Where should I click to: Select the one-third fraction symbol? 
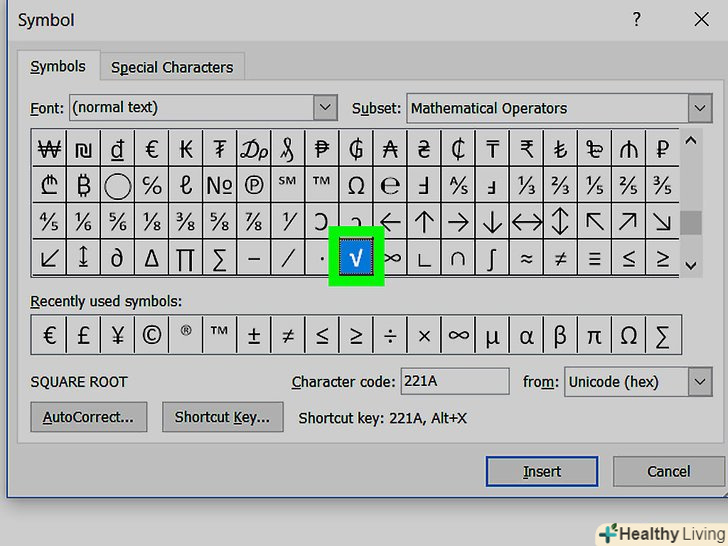coord(526,184)
